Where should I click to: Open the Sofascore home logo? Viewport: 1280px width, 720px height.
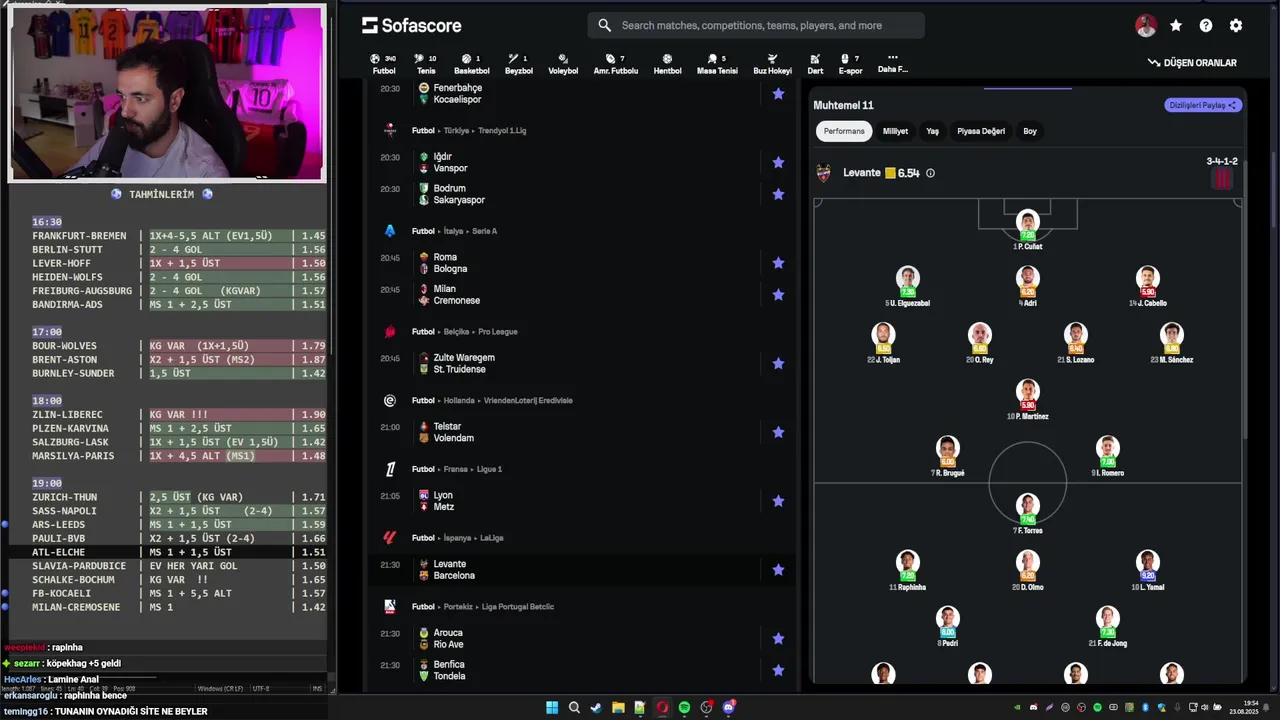pos(411,25)
